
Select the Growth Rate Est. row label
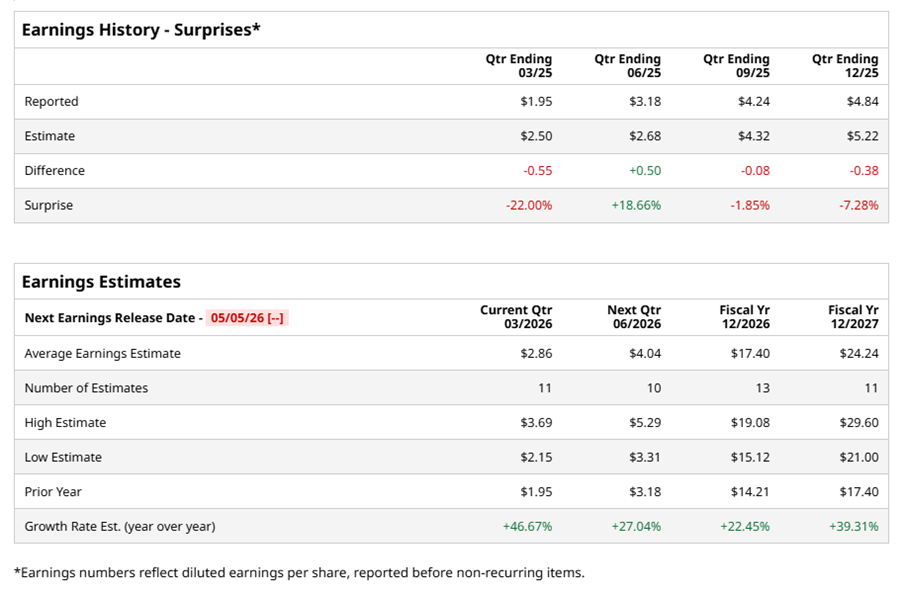120,526
